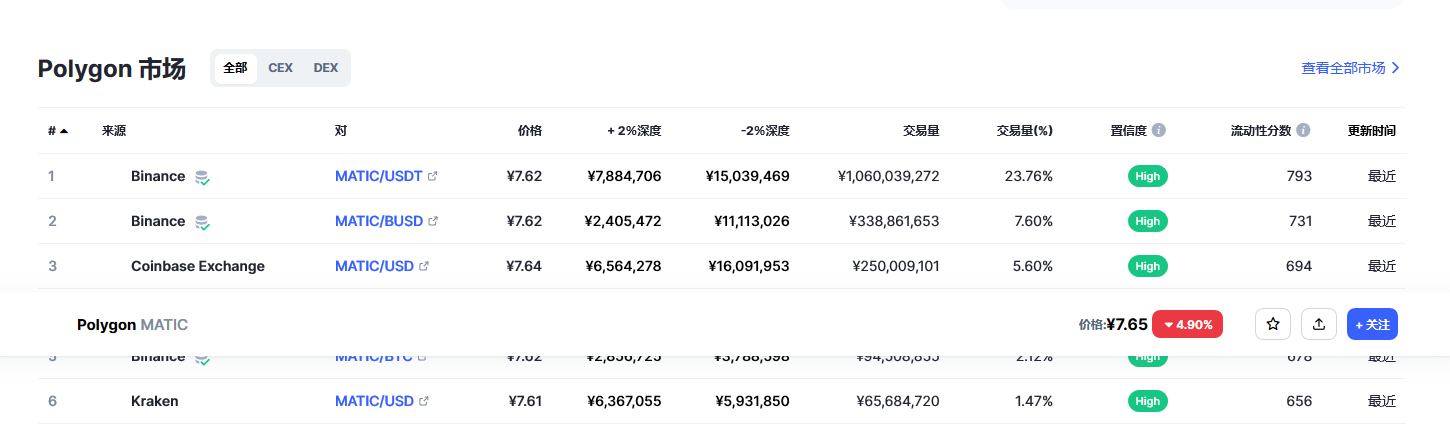Select the 全部 market filter tab
The image size is (1450, 430).
235,68
